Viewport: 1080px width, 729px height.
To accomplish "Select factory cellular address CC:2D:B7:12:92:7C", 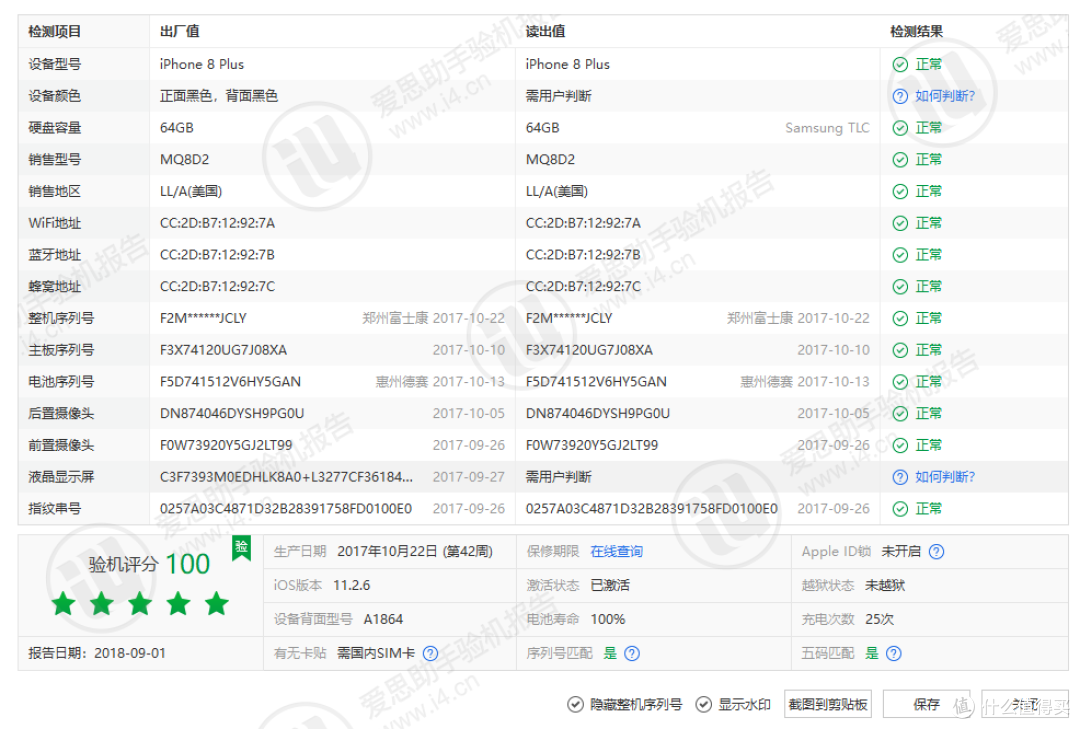I will [217, 287].
